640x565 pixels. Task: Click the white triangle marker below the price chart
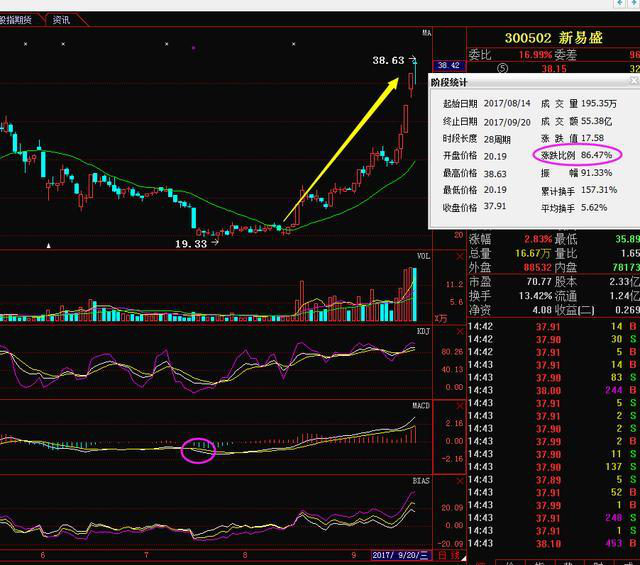coord(49,245)
